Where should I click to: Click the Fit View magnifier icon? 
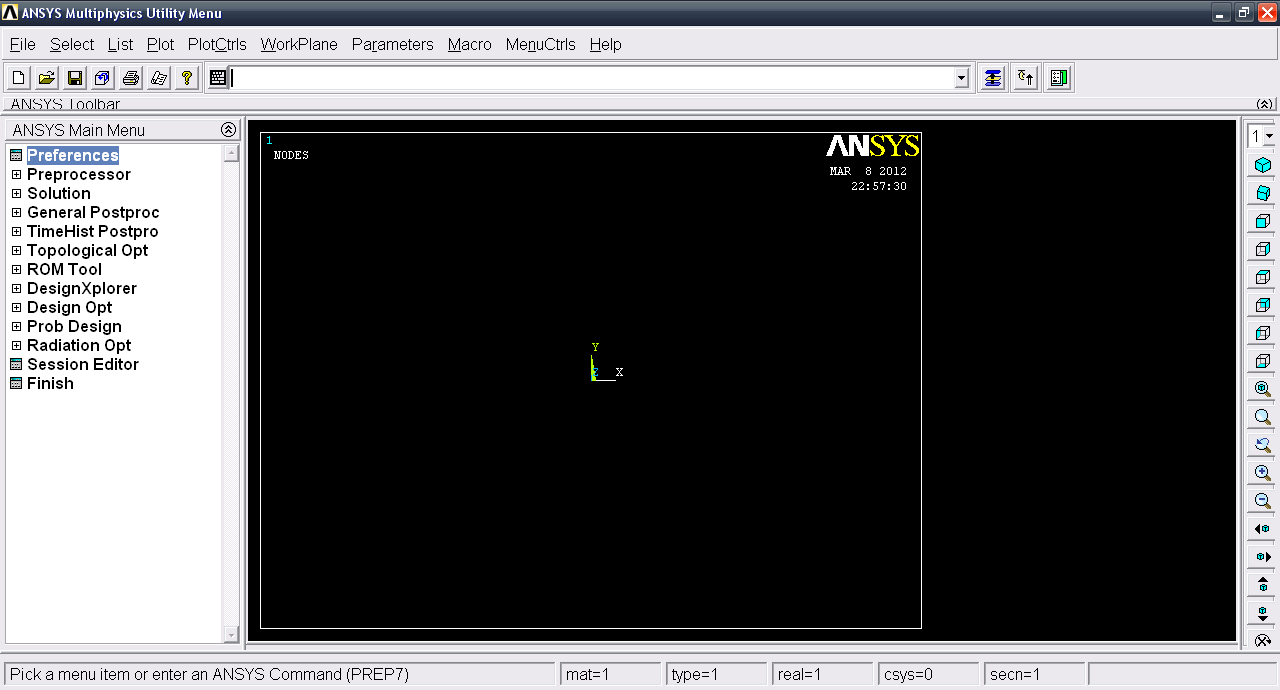coord(1263,389)
